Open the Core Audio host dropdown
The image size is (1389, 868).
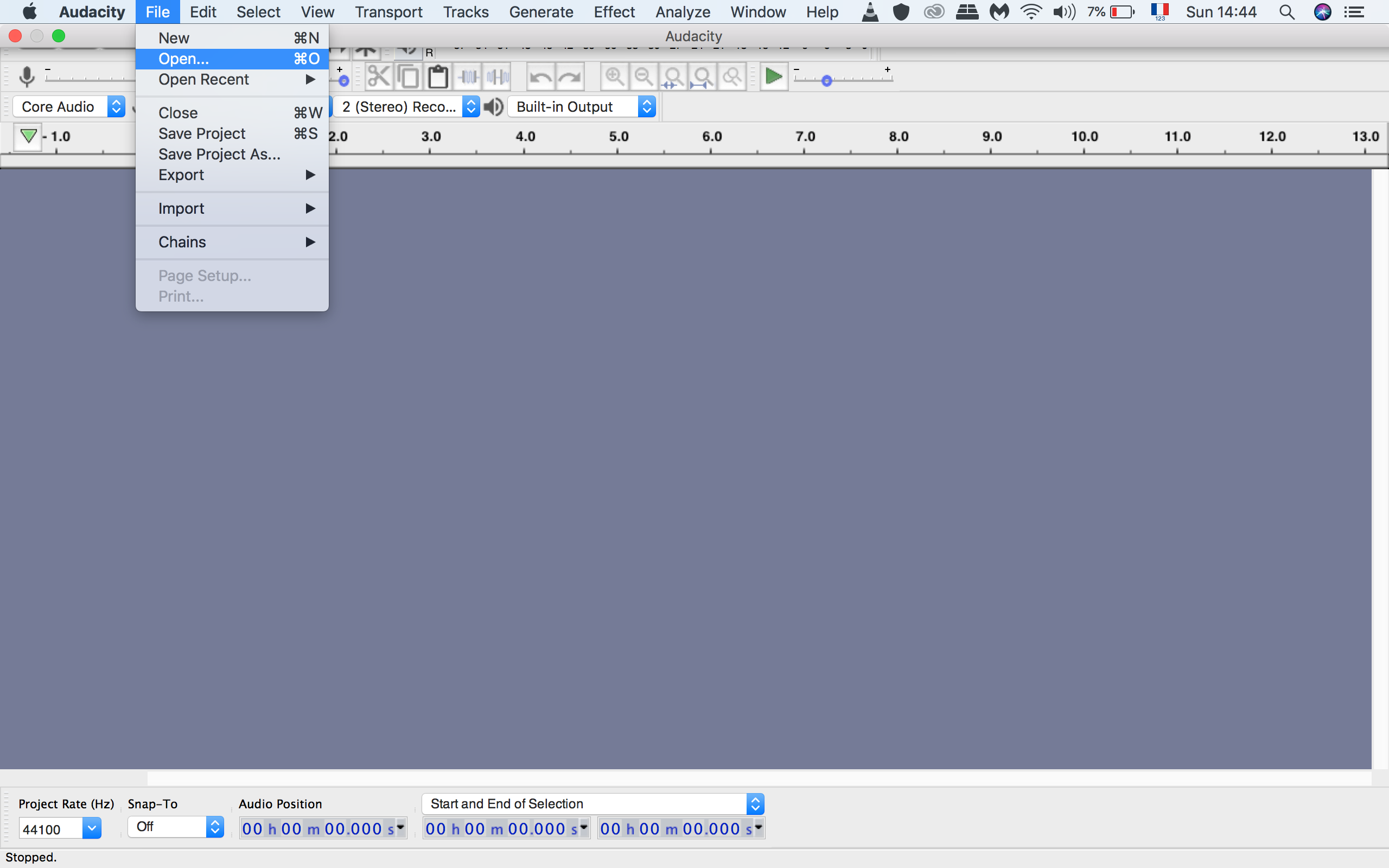(x=69, y=107)
